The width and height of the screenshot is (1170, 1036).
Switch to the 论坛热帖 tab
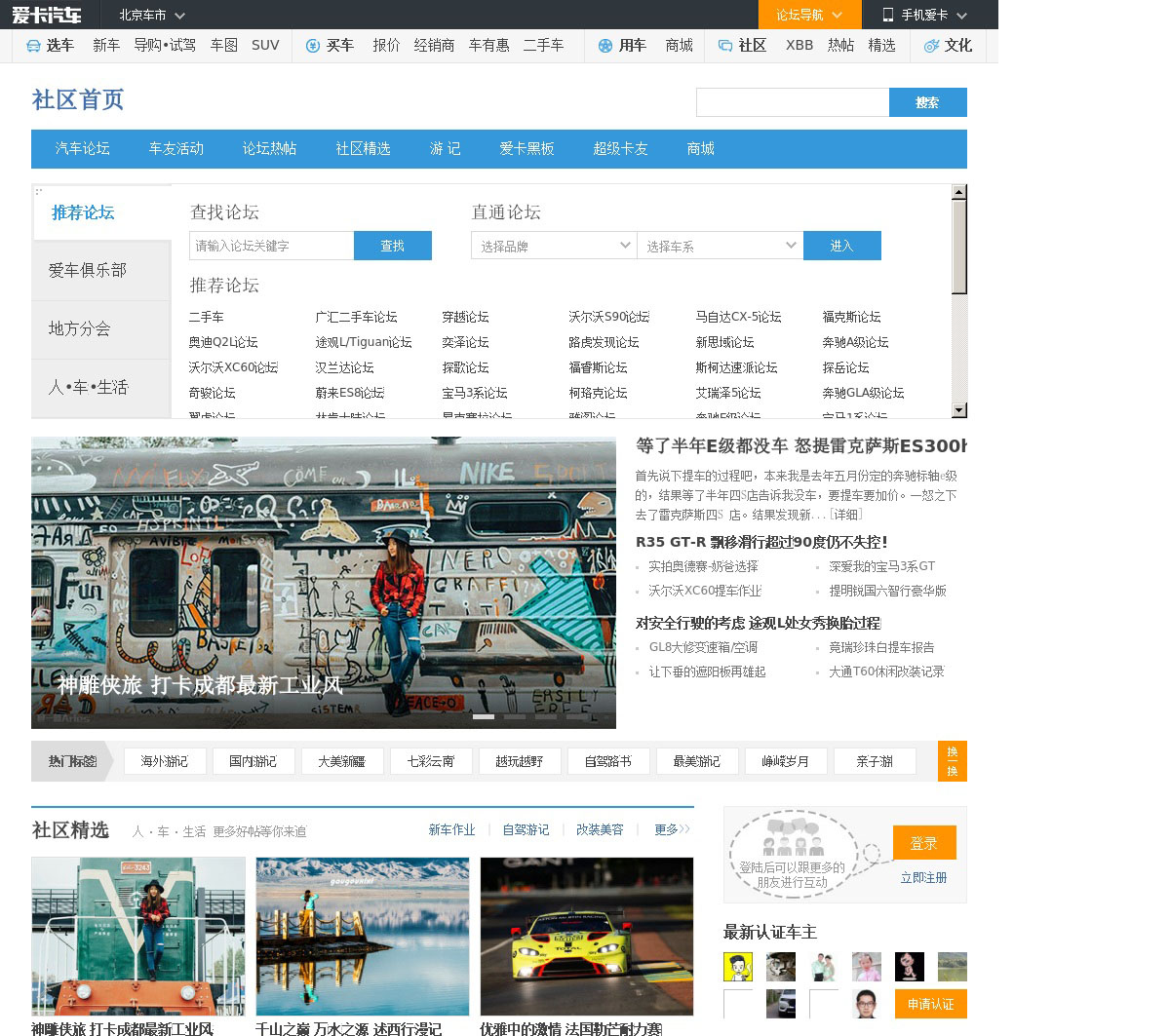pyautogui.click(x=269, y=149)
